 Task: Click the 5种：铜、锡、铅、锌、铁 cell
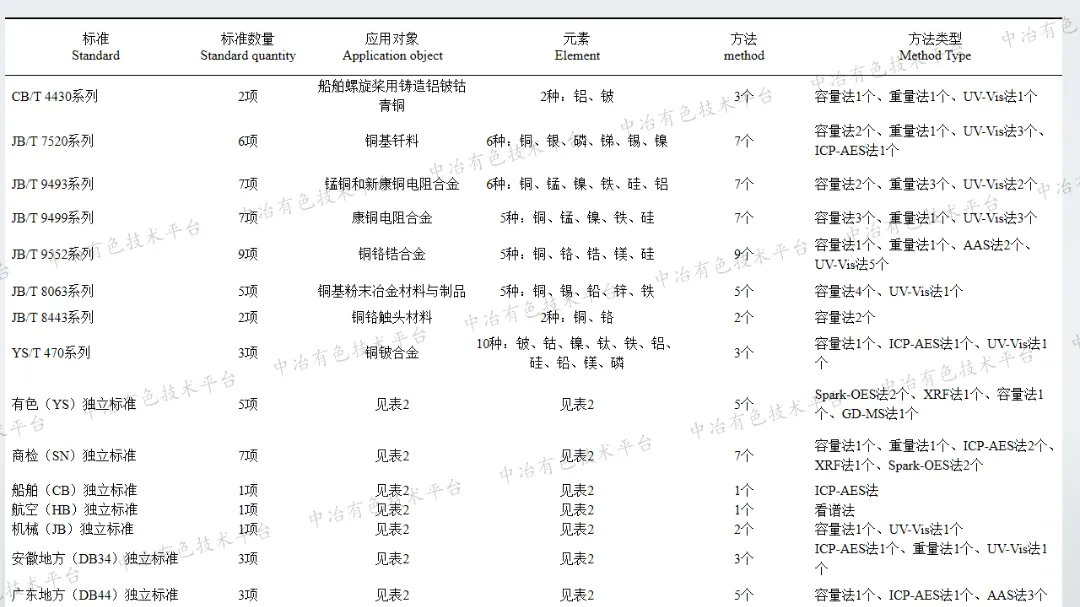[577, 291]
